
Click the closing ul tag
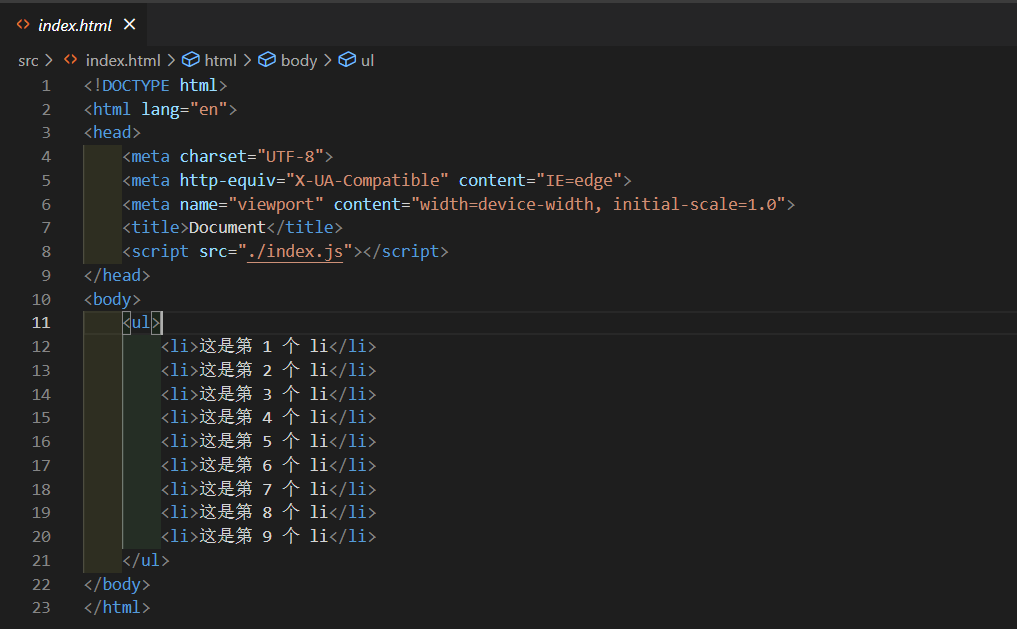(x=146, y=560)
